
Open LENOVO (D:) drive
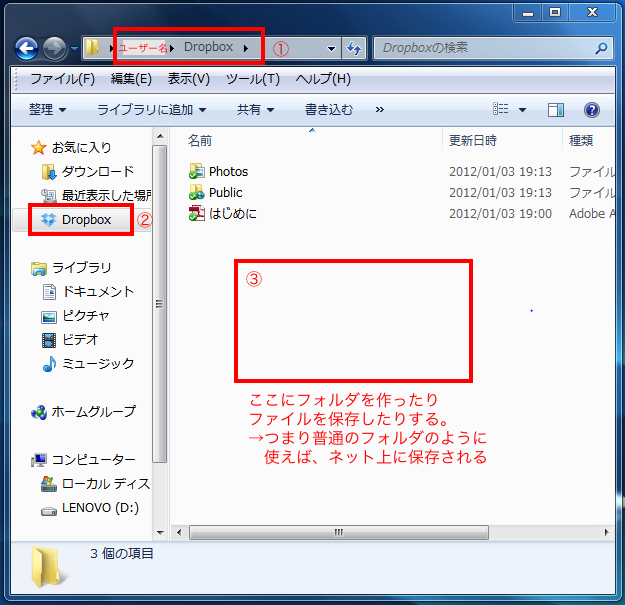pos(100,508)
